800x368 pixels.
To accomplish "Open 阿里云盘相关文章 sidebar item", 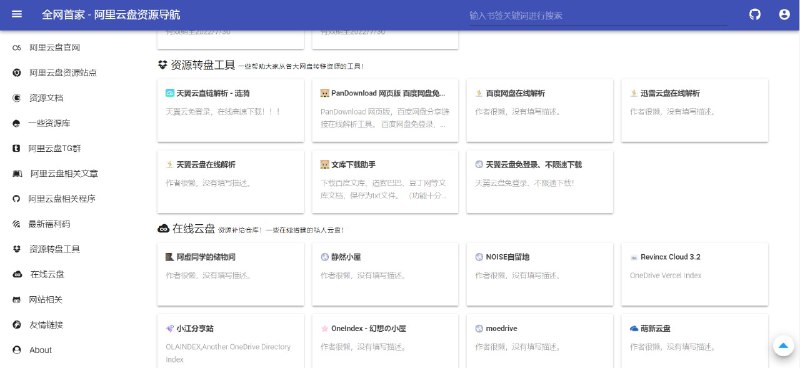I will (64, 174).
